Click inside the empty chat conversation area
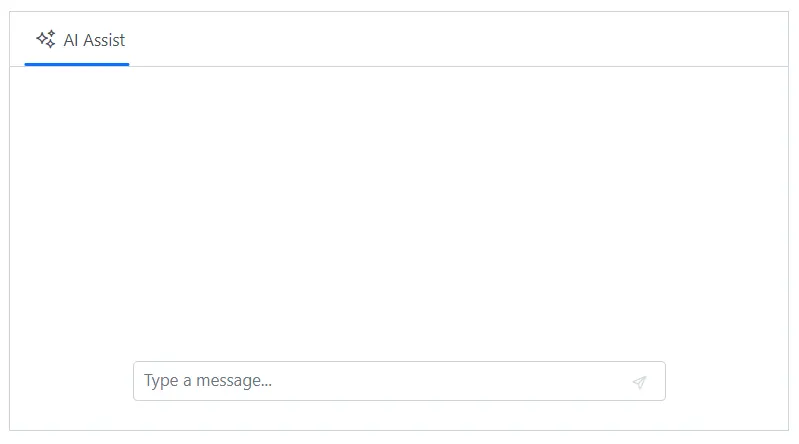This screenshot has height=444, width=799. click(399, 200)
